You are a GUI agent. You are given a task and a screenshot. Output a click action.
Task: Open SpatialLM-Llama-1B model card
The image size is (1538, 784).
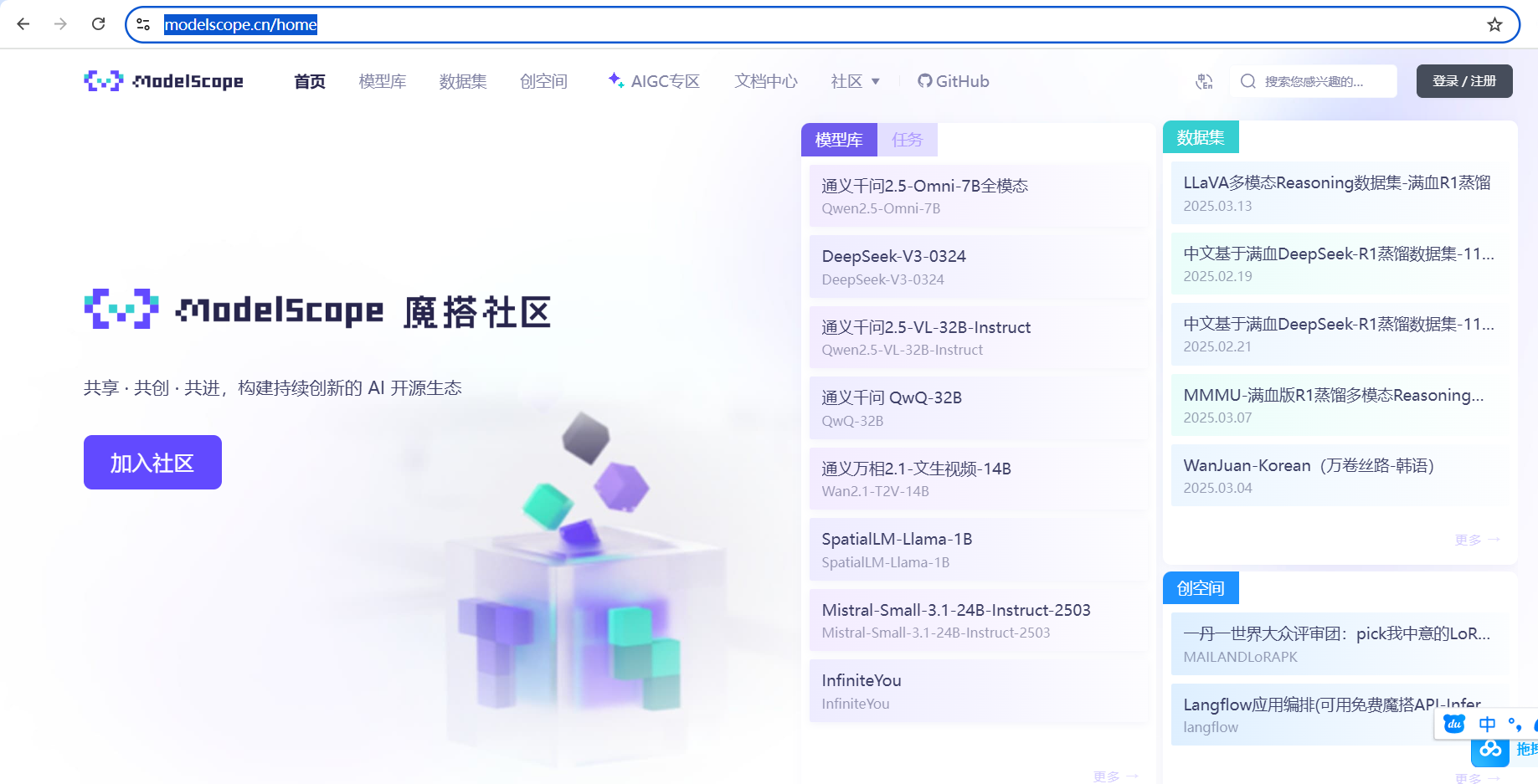(978, 550)
